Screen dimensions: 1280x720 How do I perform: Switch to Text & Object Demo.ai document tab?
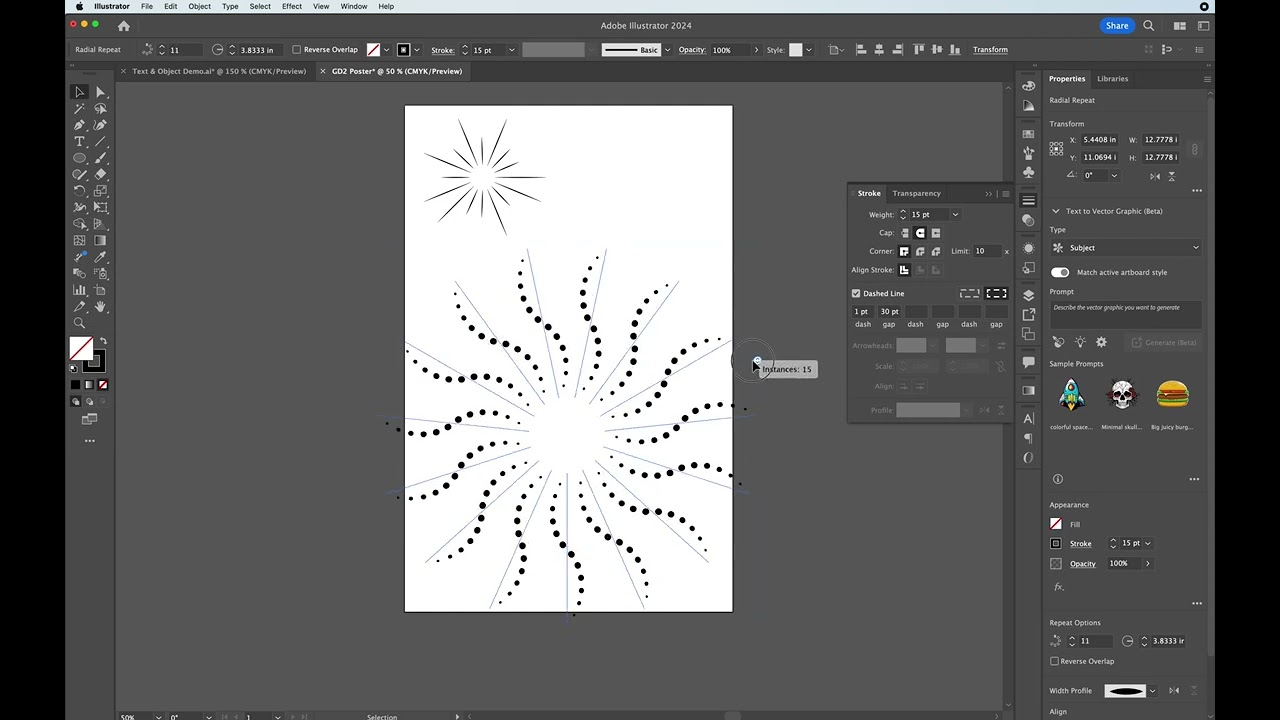[219, 71]
